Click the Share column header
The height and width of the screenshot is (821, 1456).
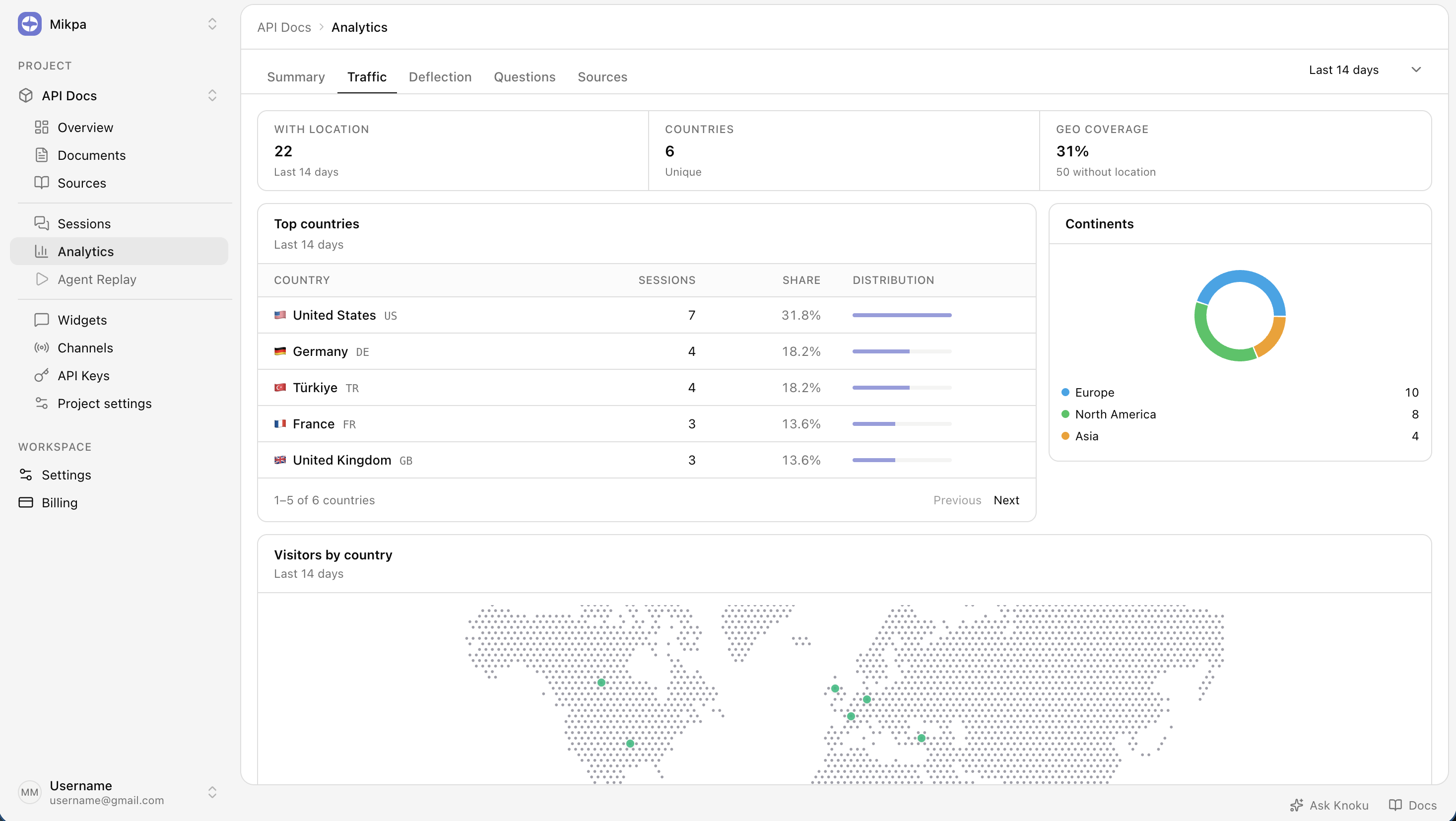coord(801,280)
